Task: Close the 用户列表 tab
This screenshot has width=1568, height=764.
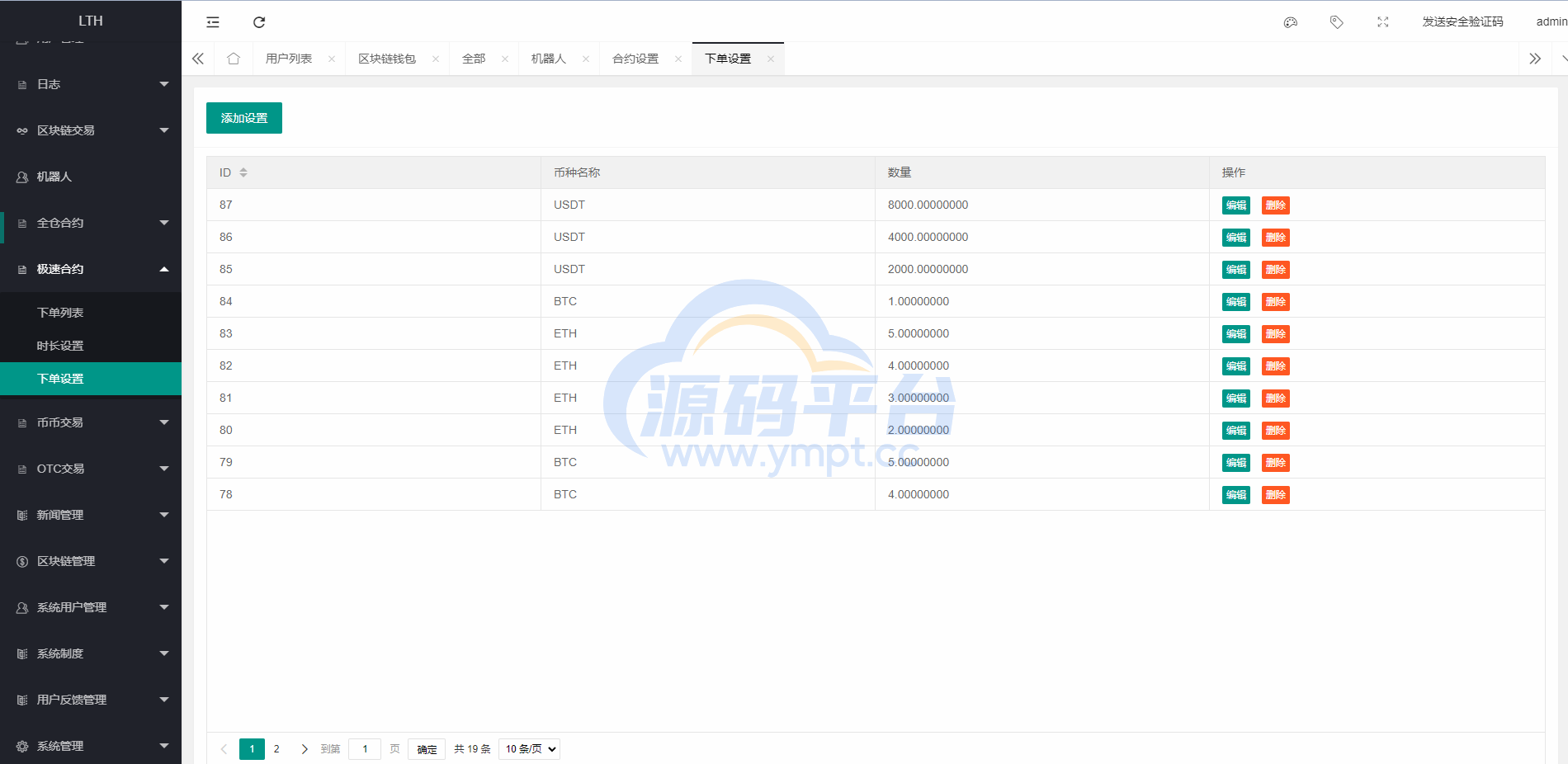Action: click(332, 59)
